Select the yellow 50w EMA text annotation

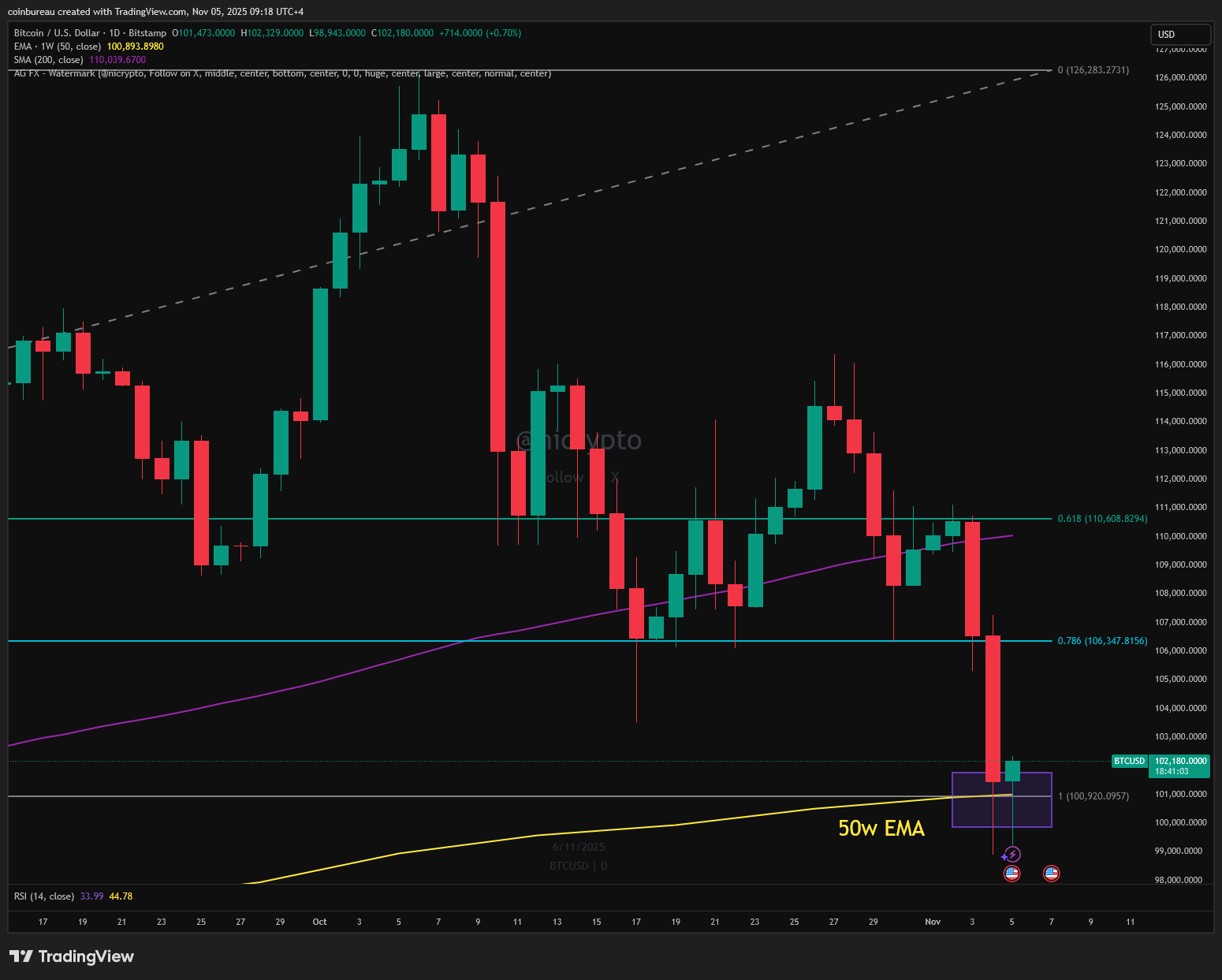click(881, 829)
